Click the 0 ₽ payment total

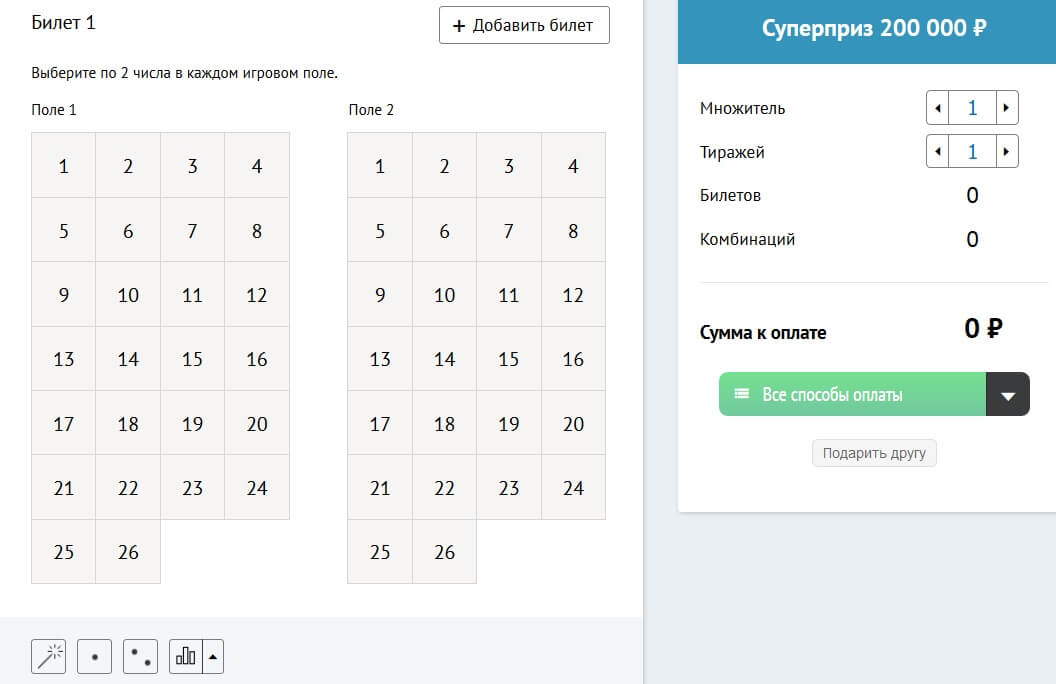(x=983, y=329)
